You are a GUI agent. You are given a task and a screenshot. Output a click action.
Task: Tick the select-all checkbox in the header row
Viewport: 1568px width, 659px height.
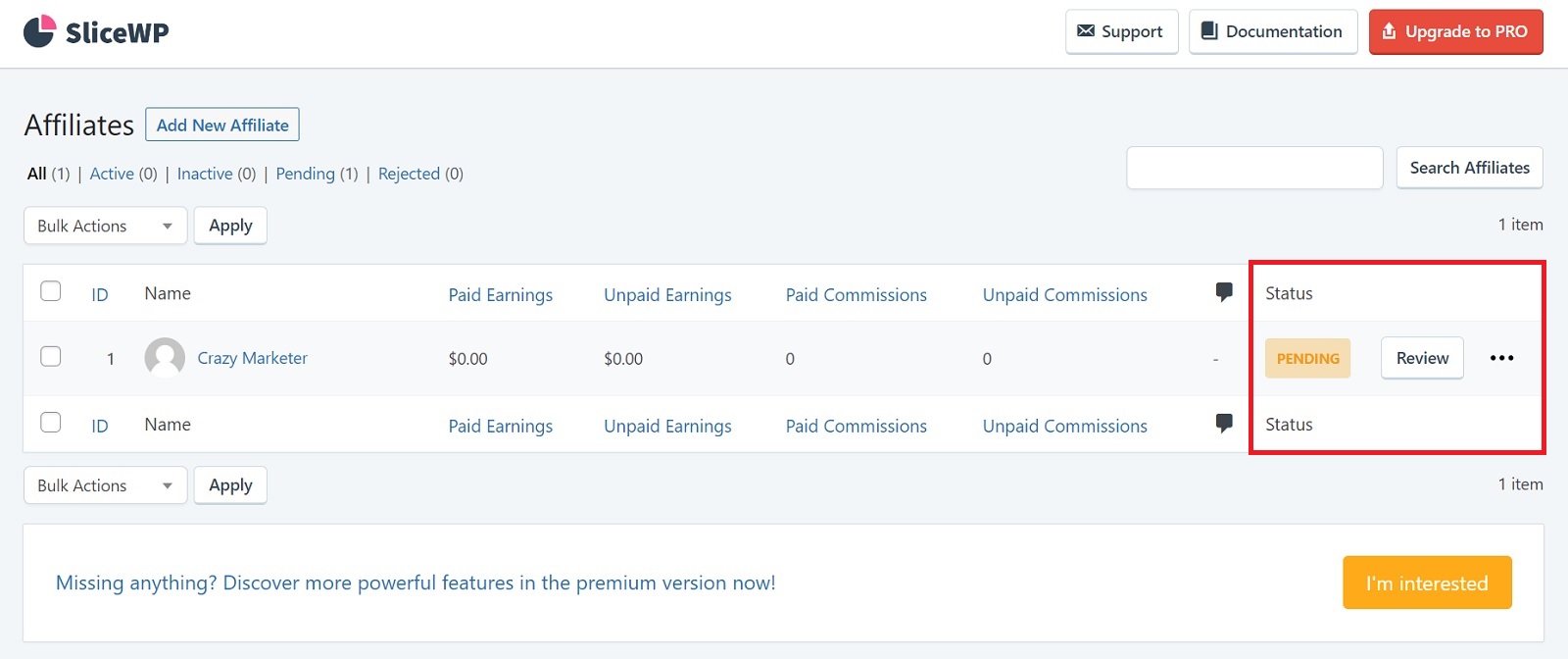[x=51, y=291]
